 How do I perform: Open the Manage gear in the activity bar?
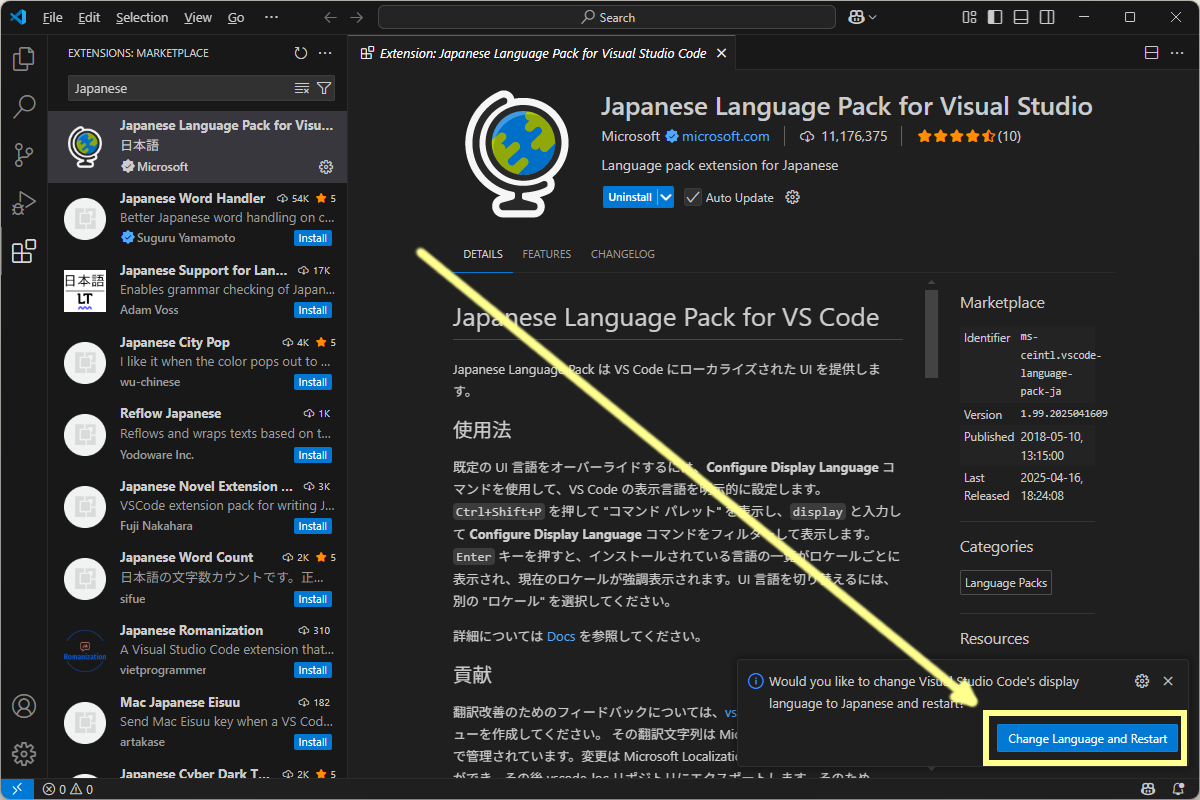(23, 753)
